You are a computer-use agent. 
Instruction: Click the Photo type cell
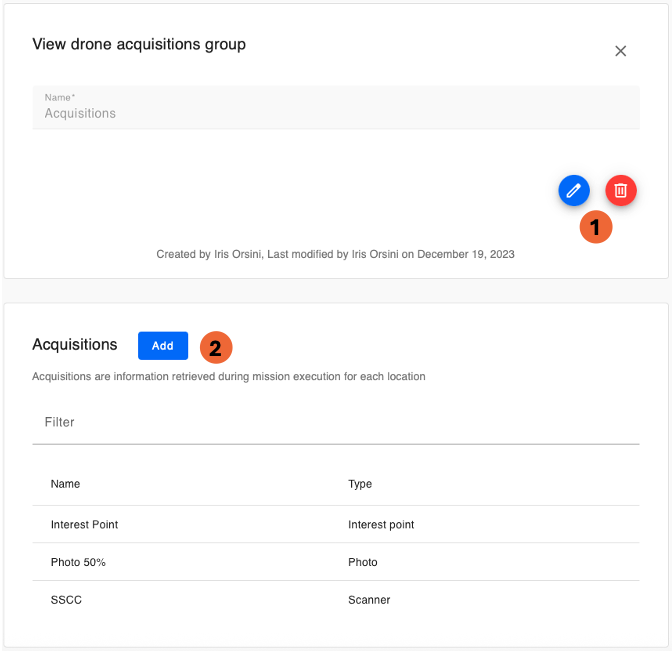363,562
